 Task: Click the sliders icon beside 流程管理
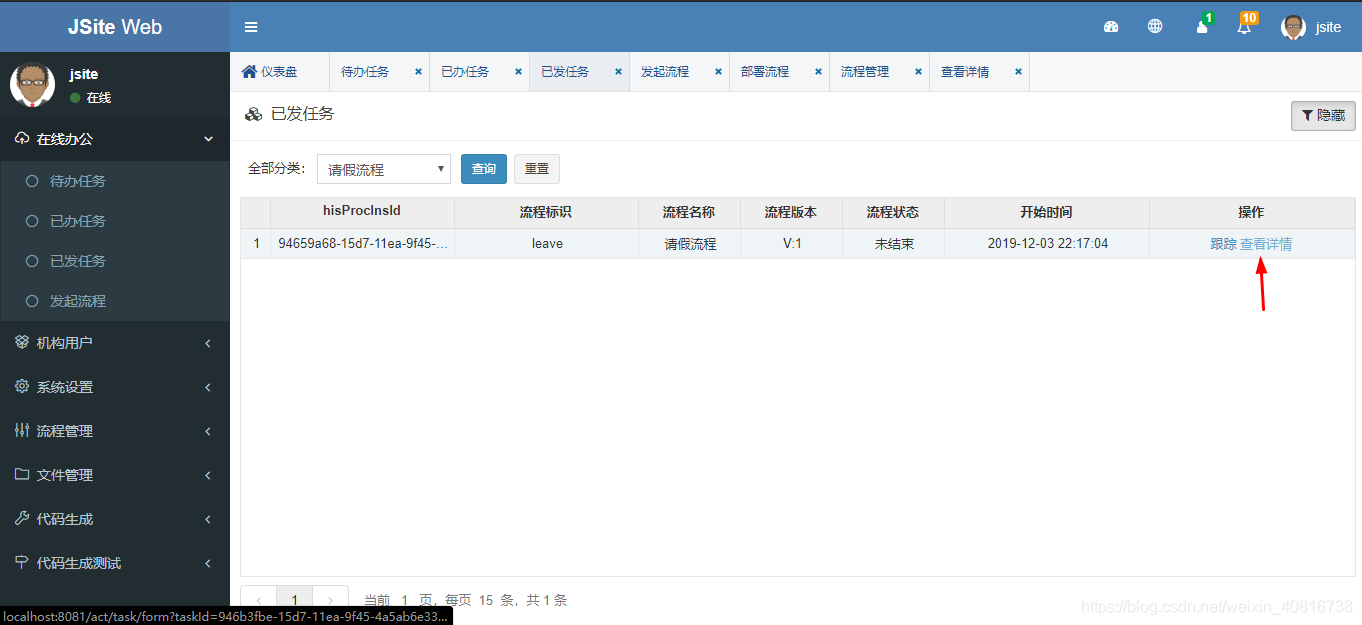(22, 431)
